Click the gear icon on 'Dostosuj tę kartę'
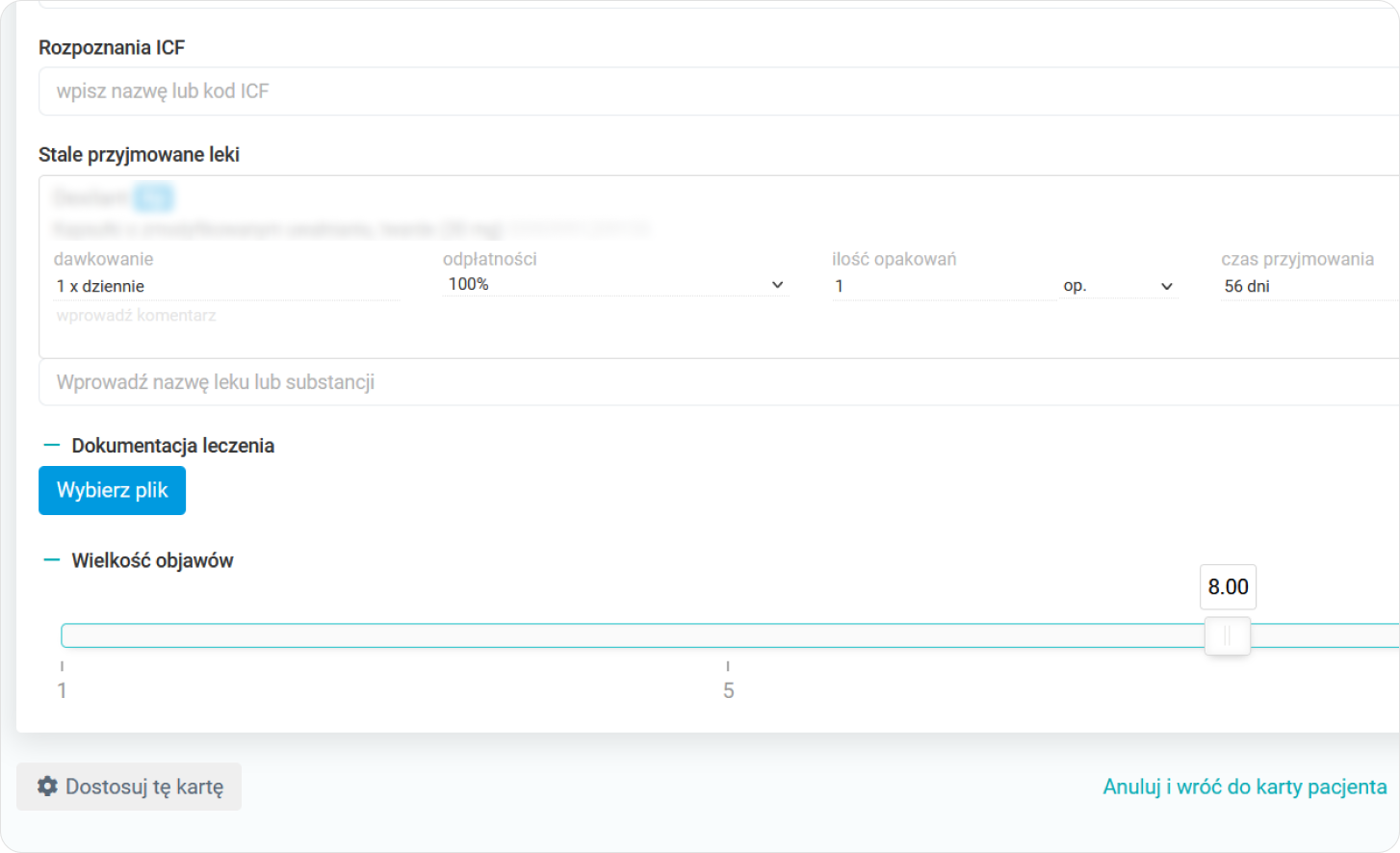This screenshot has height=853, width=1400. (47, 787)
